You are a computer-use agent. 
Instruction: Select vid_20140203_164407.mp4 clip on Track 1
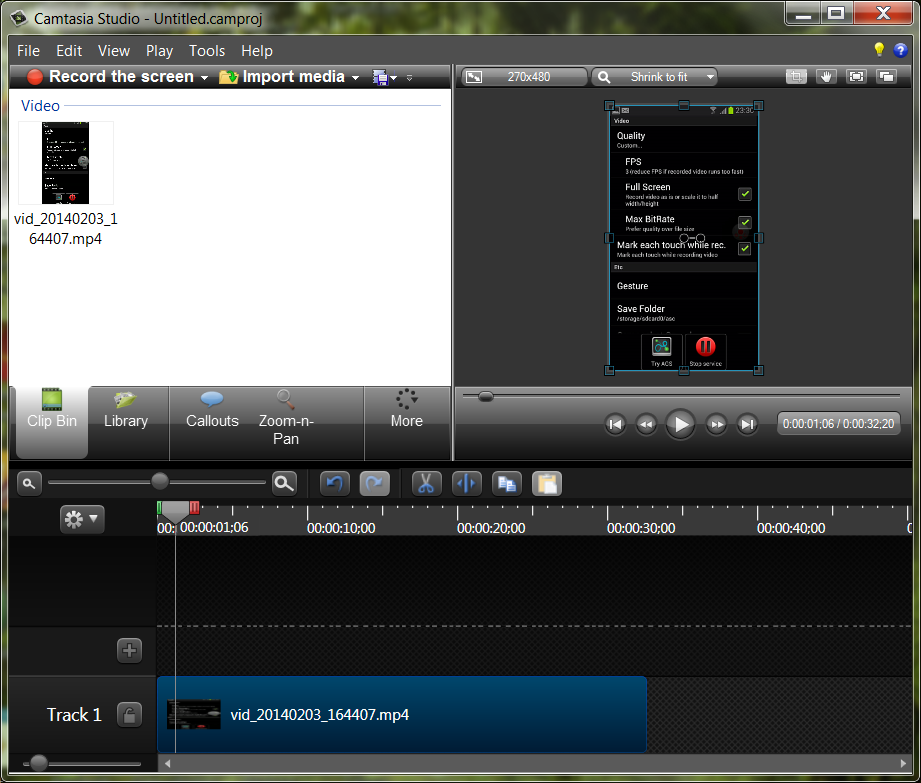coord(402,714)
